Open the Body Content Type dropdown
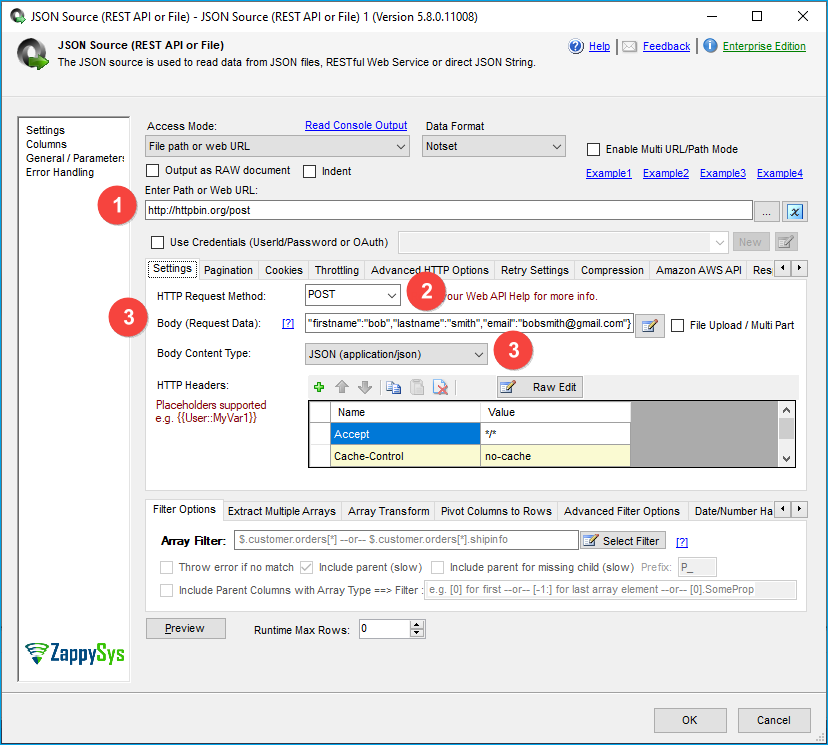This screenshot has height=745, width=828. click(396, 354)
